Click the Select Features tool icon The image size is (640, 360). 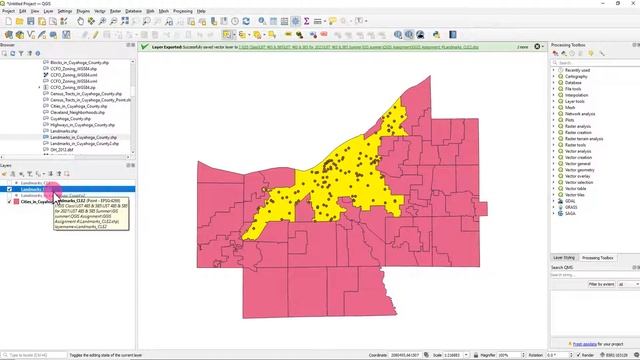pos(227,35)
